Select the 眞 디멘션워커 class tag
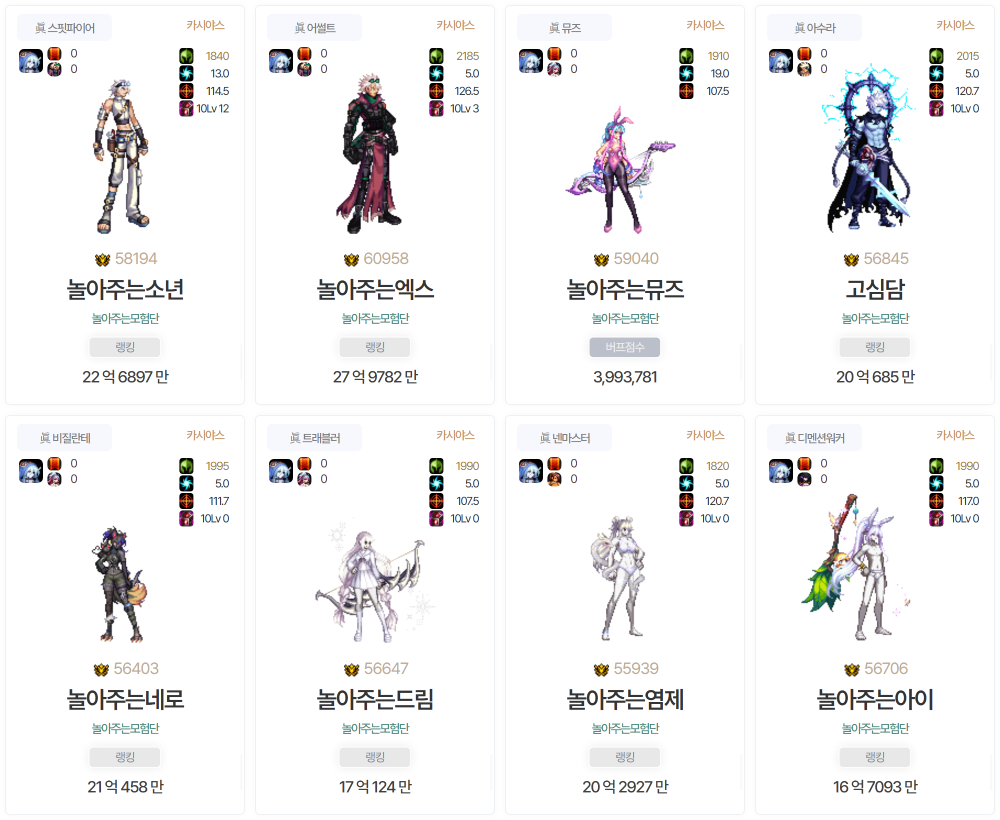 pyautogui.click(x=814, y=437)
